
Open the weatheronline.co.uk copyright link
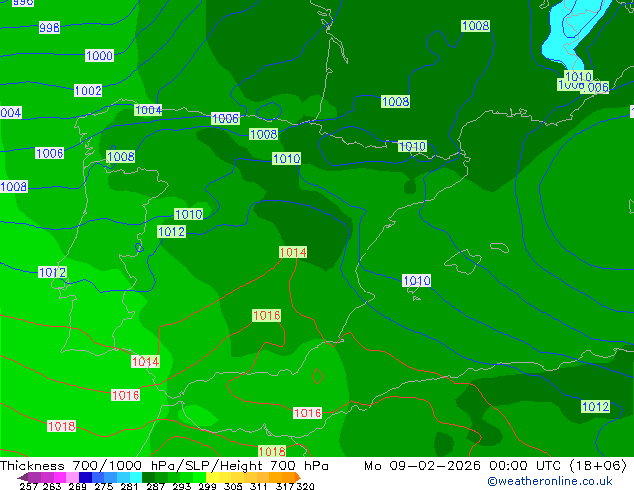click(550, 481)
